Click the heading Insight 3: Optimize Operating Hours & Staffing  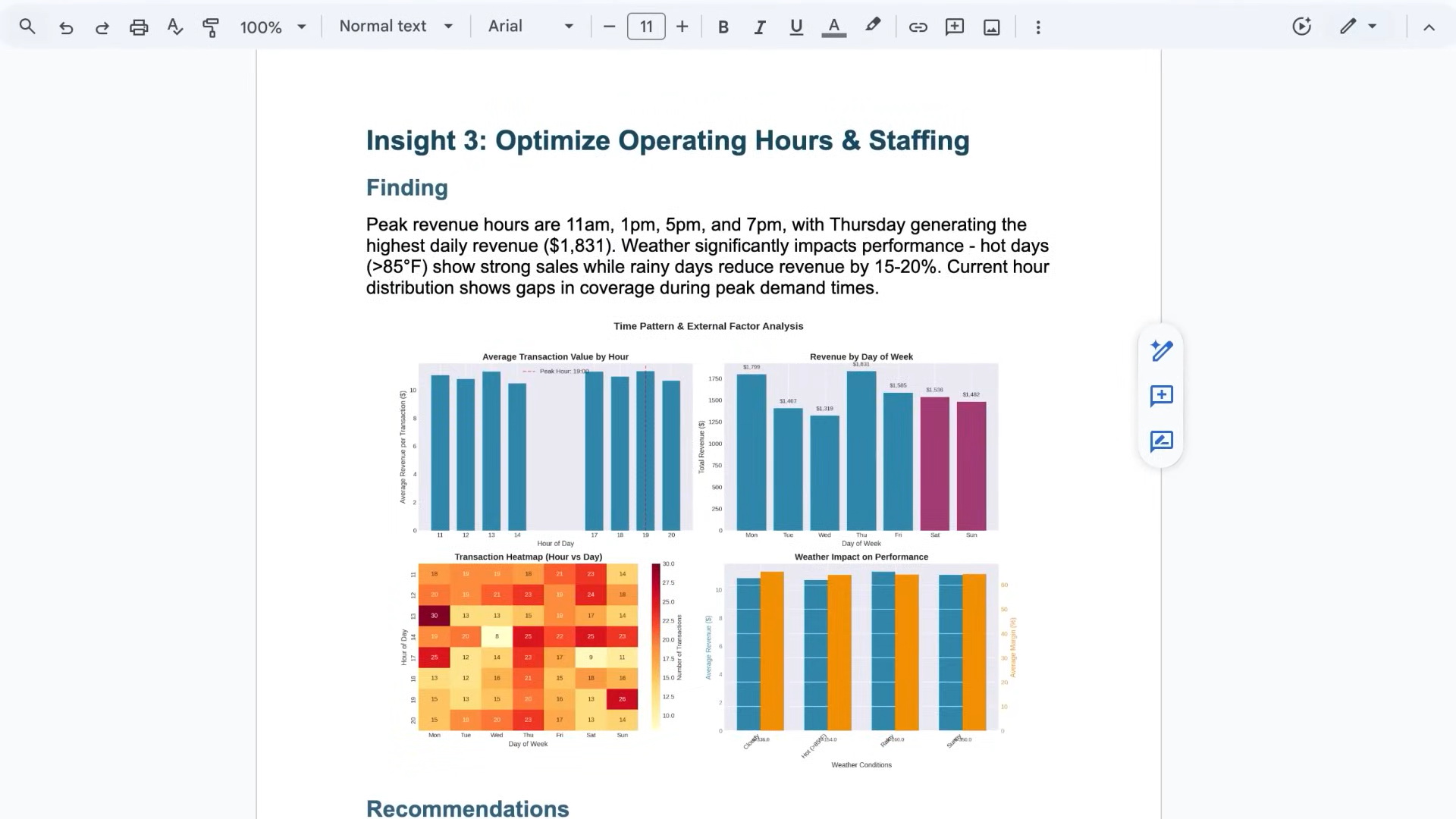coord(668,141)
